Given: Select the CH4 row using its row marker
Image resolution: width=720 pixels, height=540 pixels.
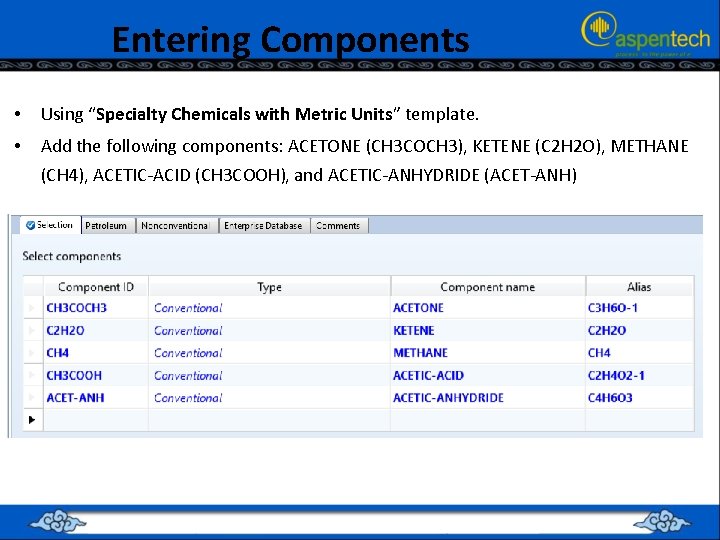Looking at the screenshot, I should (33, 353).
